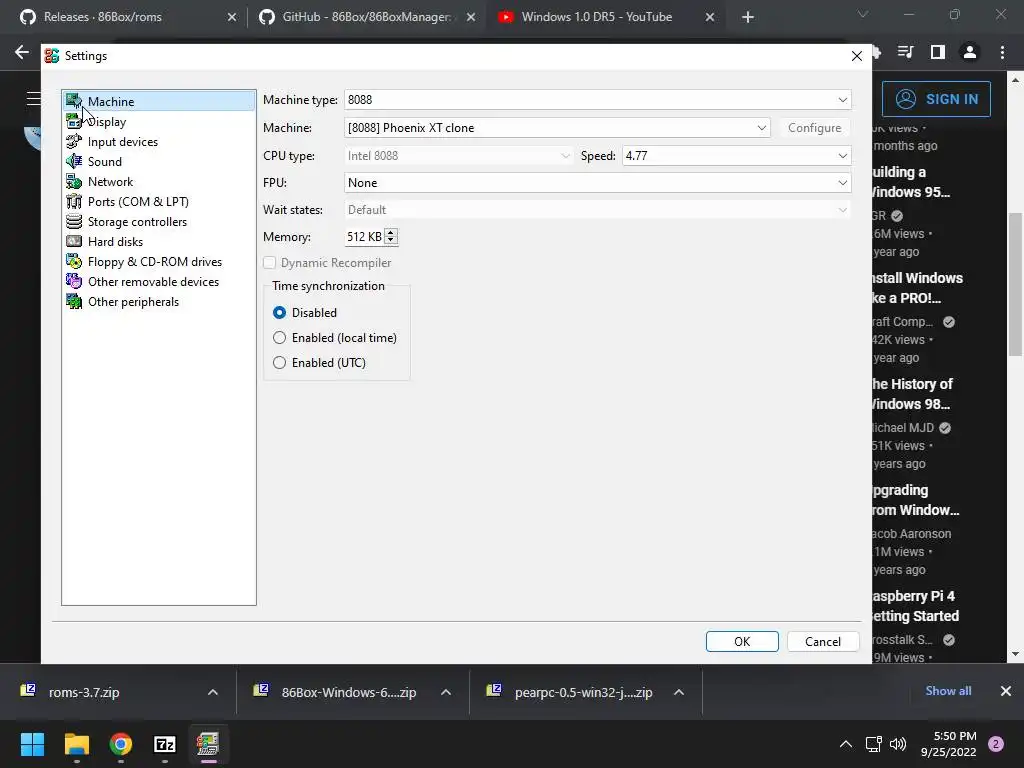The width and height of the screenshot is (1024, 768).
Task: Switch to Chrome in the taskbar
Action: coord(121,744)
